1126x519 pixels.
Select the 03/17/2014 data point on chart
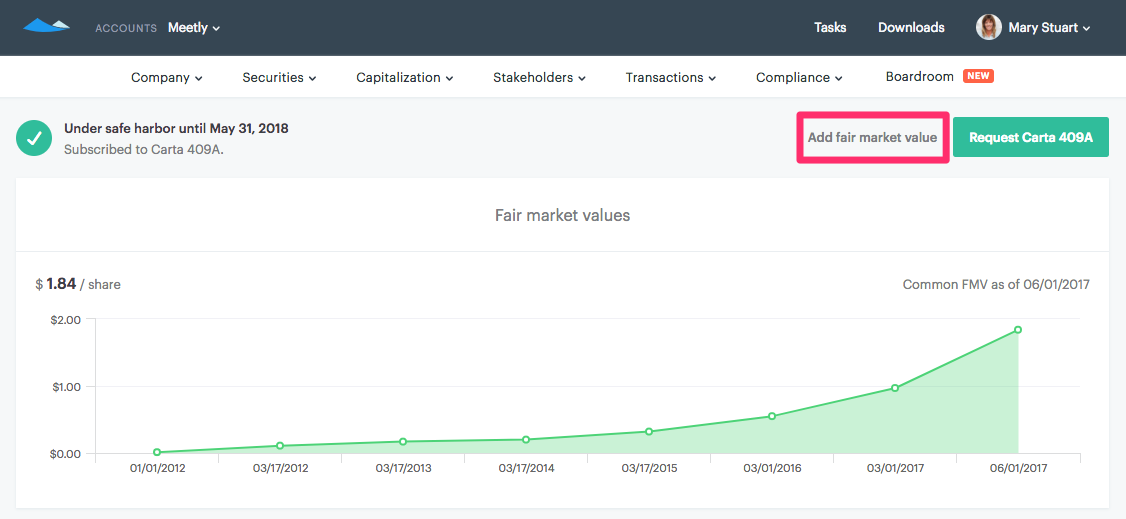pos(526,439)
